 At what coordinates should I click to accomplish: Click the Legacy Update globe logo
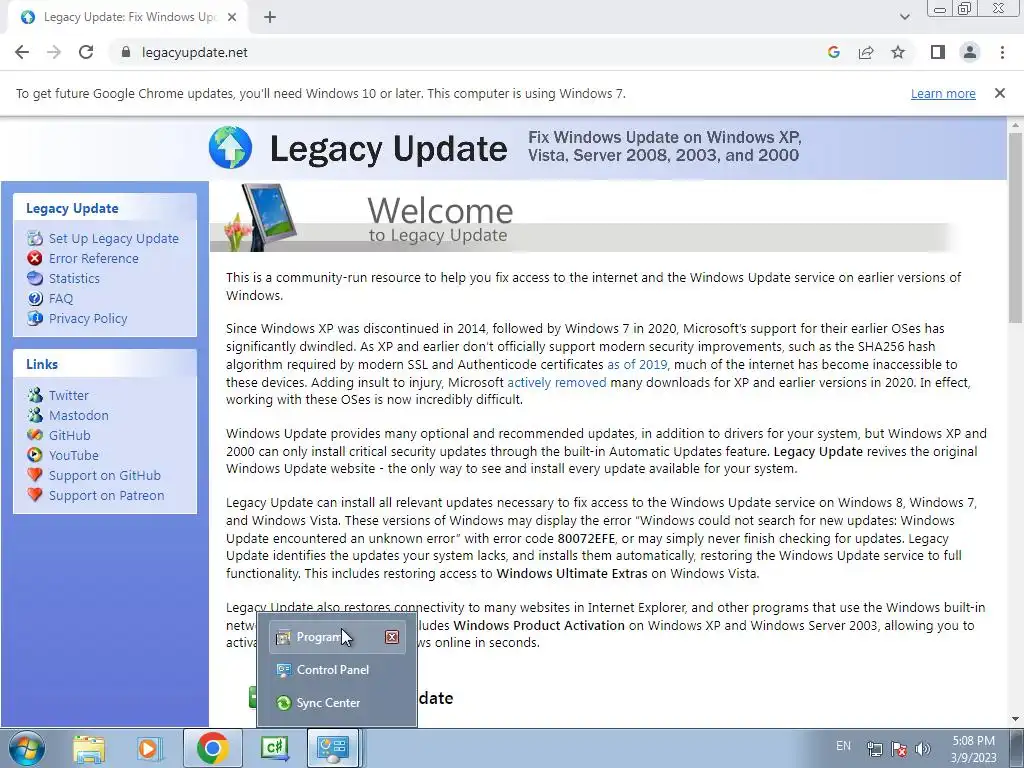230,148
